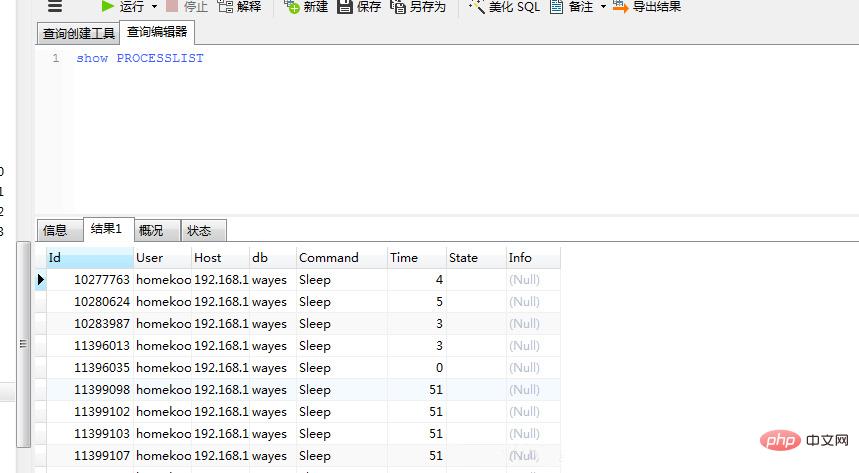Click the Stop (停止) button

(x=187, y=7)
